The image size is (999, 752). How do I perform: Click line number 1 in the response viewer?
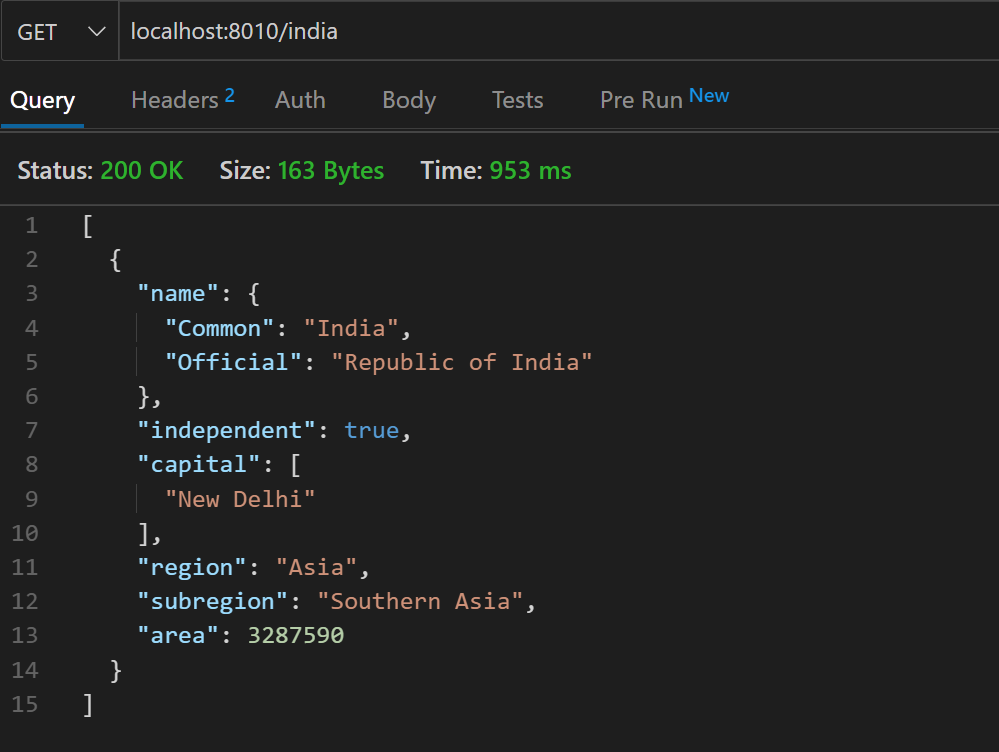pyautogui.click(x=31, y=225)
